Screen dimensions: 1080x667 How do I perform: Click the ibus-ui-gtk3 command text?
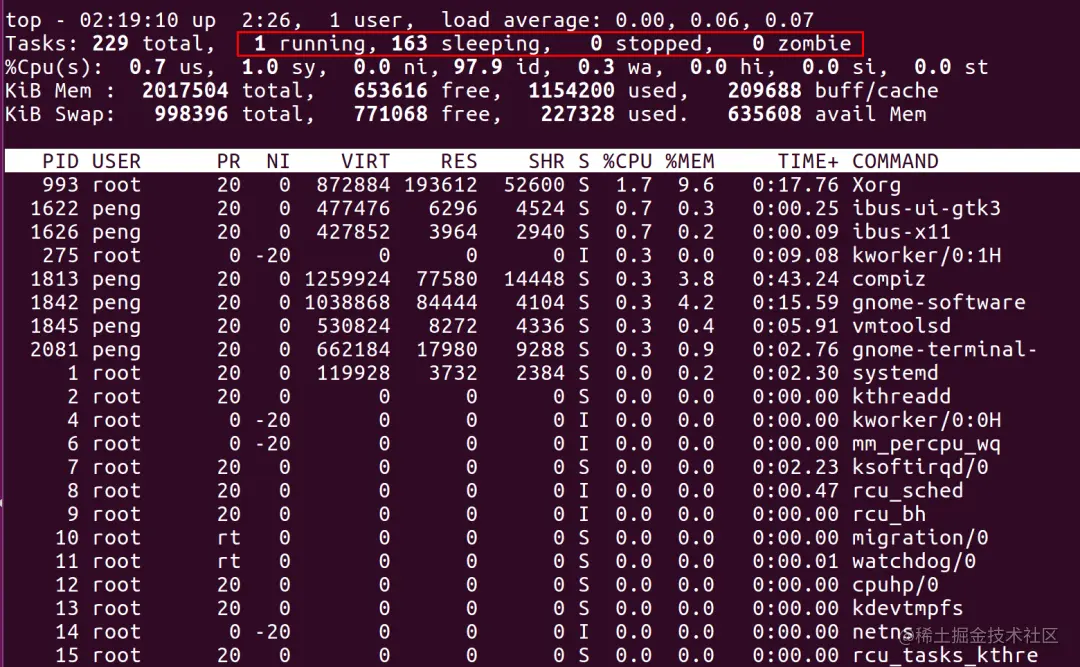click(926, 208)
